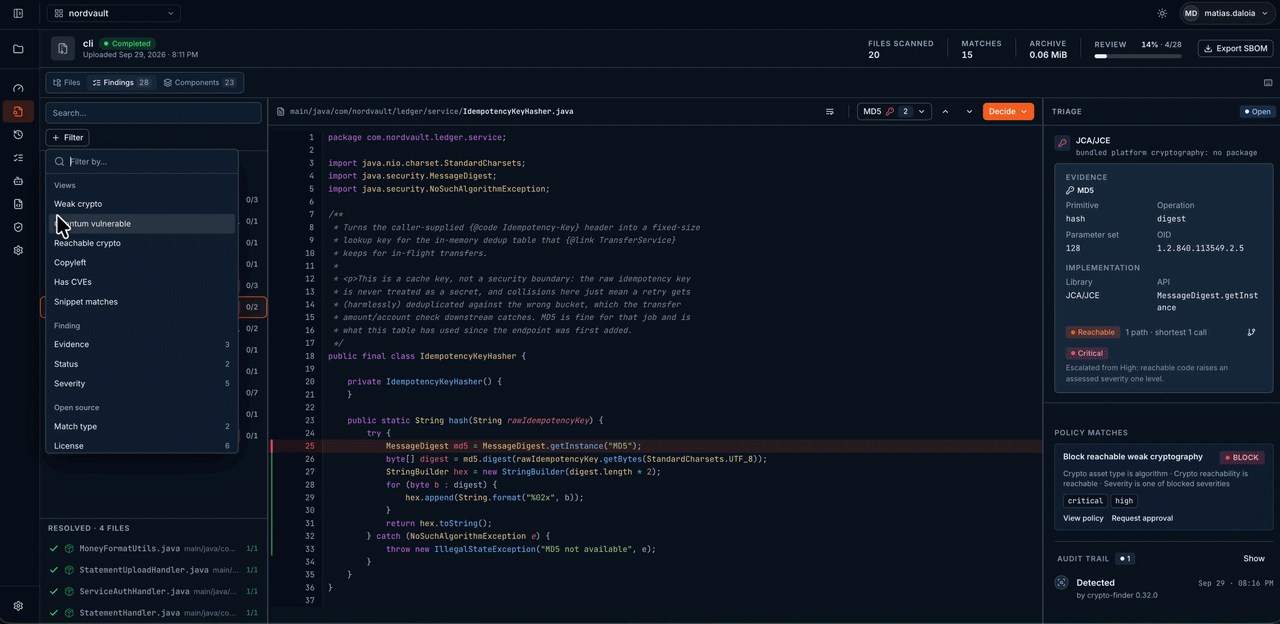Open the nordvault workspace dropdown

pos(113,13)
